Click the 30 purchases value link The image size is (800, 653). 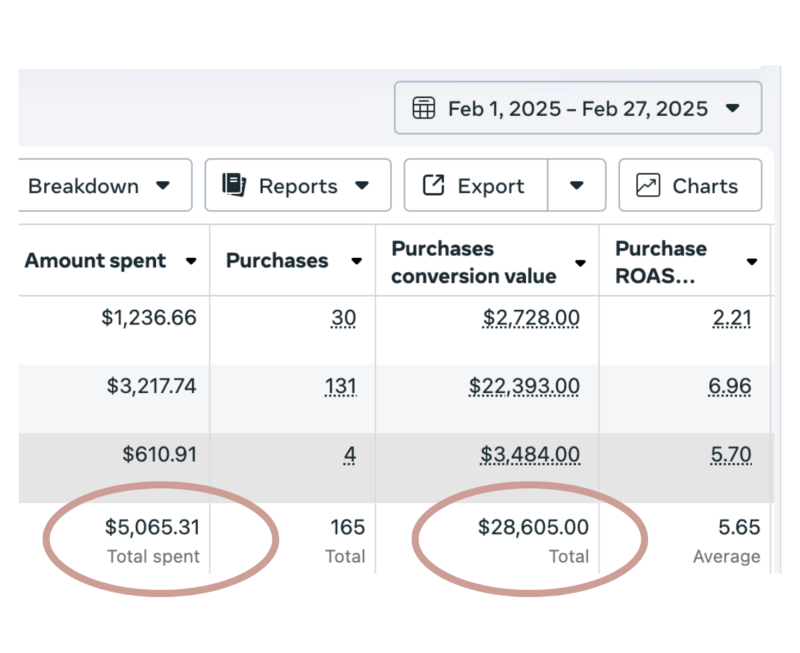pyautogui.click(x=343, y=318)
